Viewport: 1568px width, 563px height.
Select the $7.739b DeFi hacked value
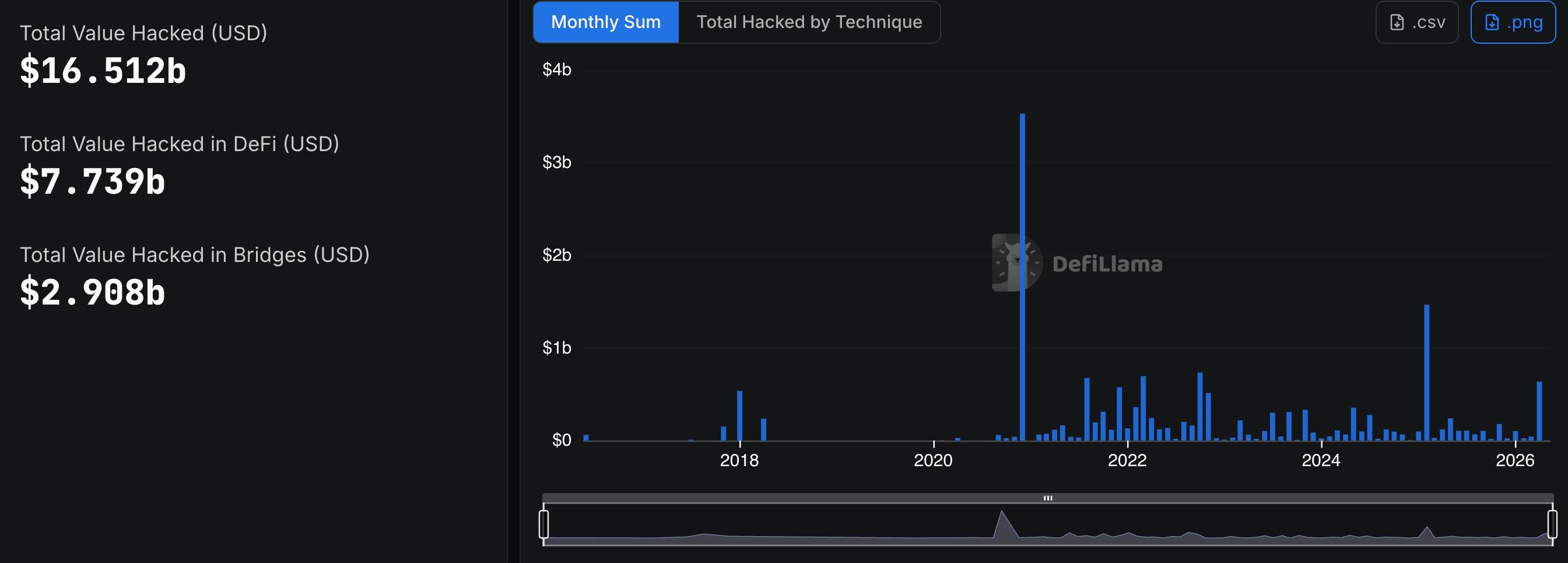(93, 181)
